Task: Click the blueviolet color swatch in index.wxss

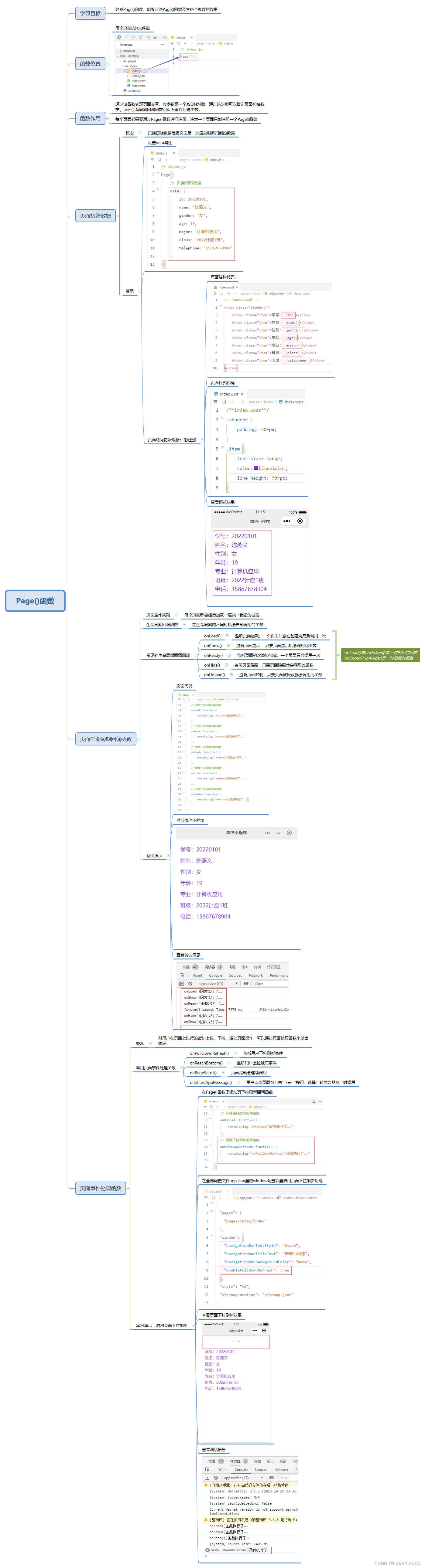Action: [256, 468]
